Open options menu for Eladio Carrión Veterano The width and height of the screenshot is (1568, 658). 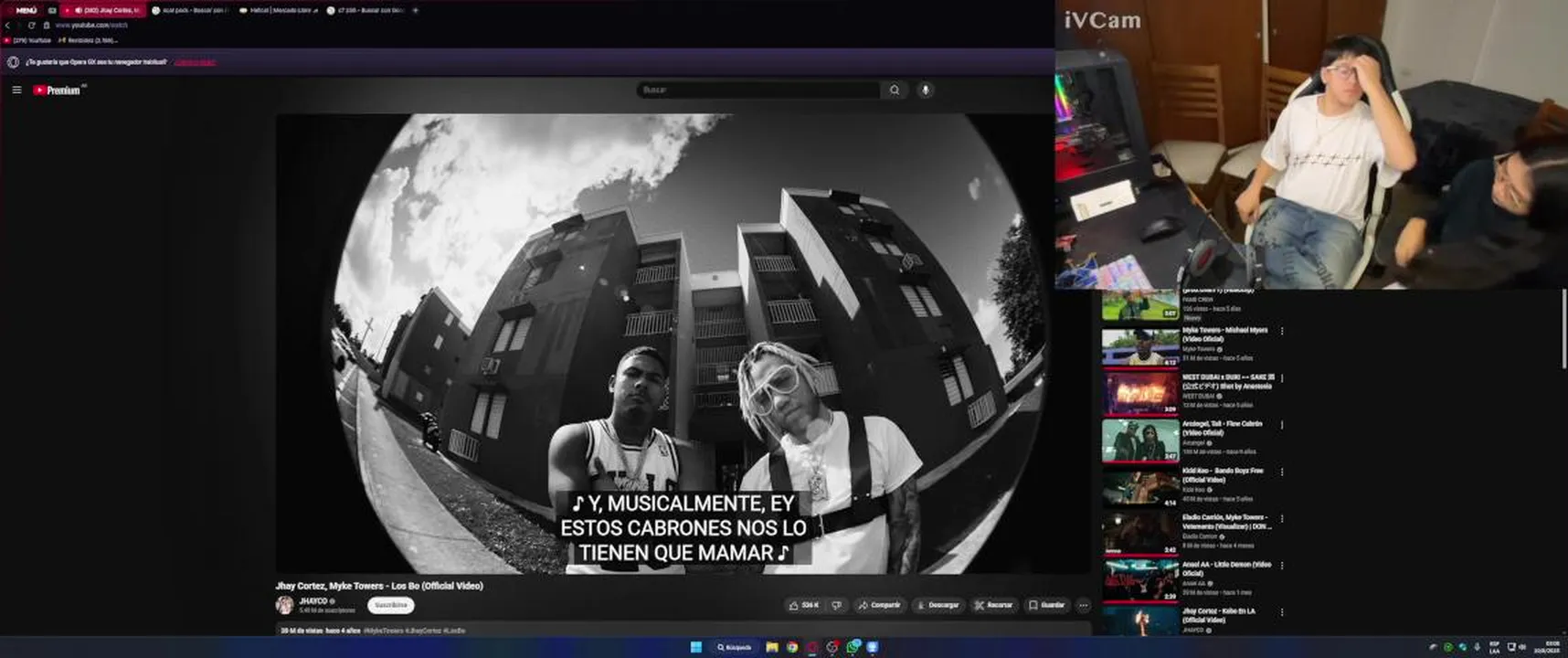pyautogui.click(x=1282, y=518)
